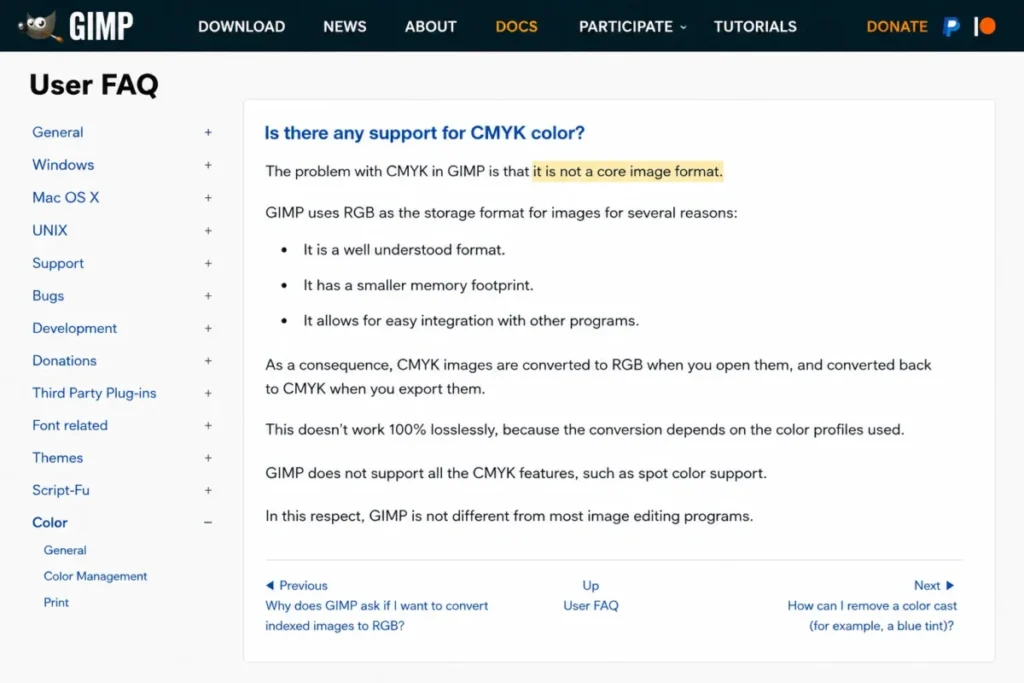
Task: Open General subsection under Color
Action: click(65, 550)
